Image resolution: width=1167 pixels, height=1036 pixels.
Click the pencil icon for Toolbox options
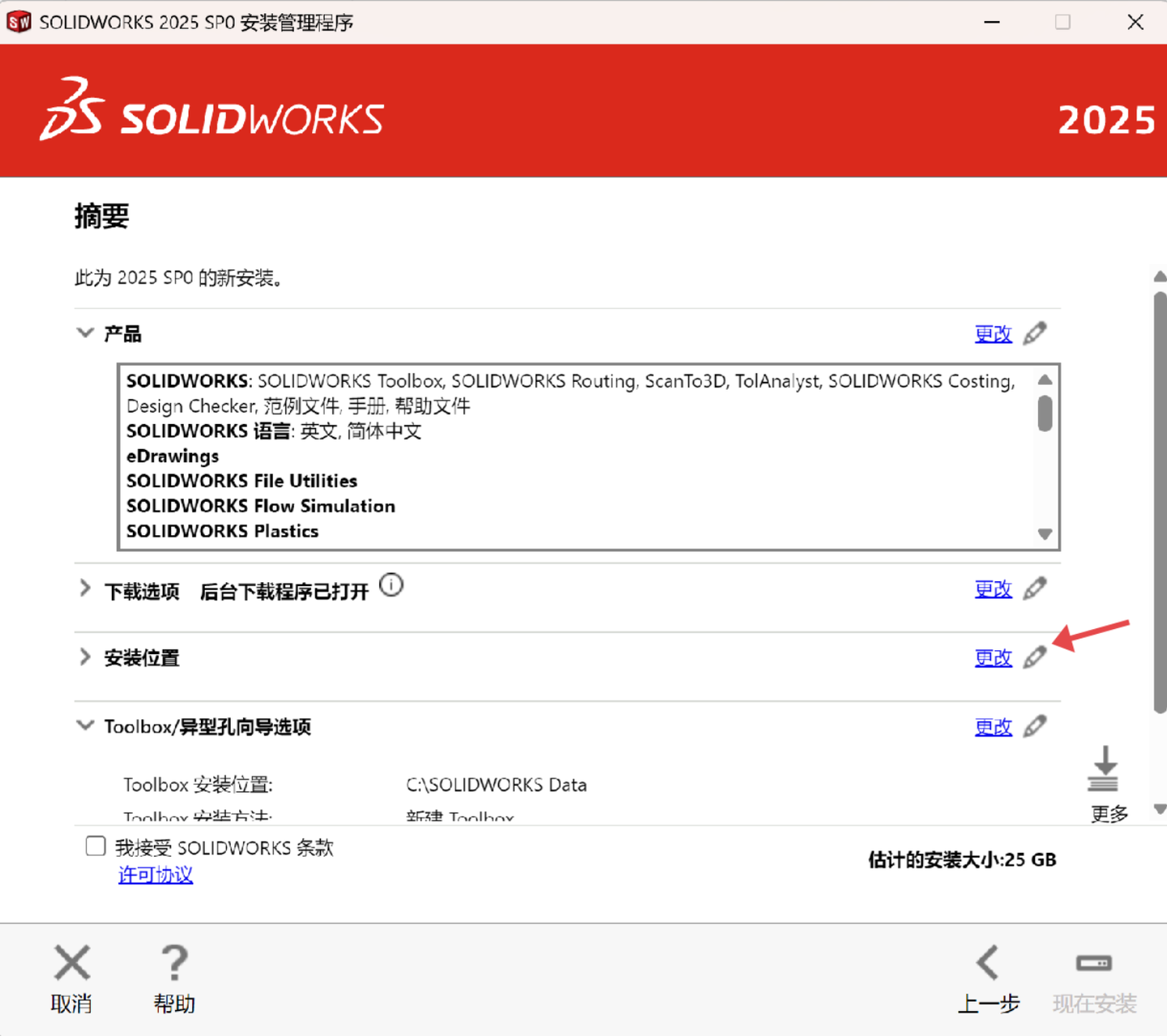pyautogui.click(x=1035, y=726)
